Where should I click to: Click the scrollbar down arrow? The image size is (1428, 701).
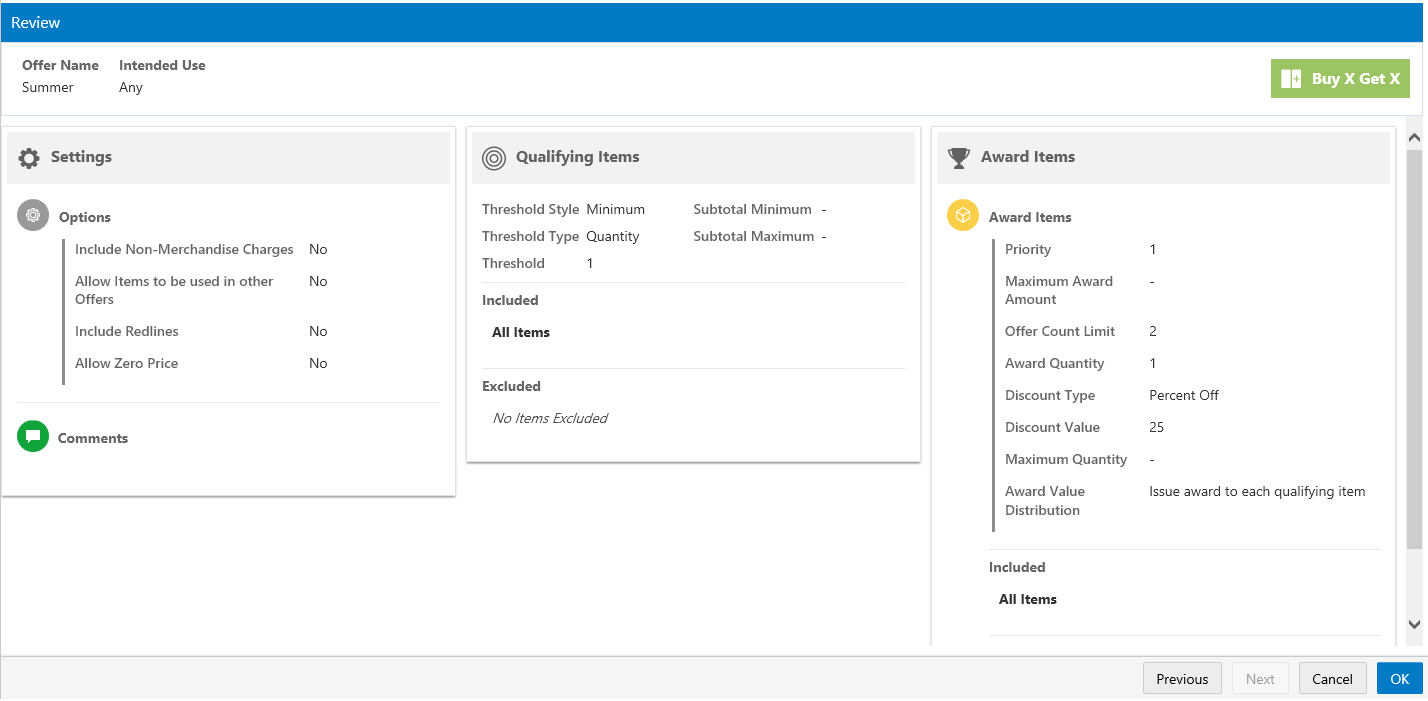[1414, 624]
